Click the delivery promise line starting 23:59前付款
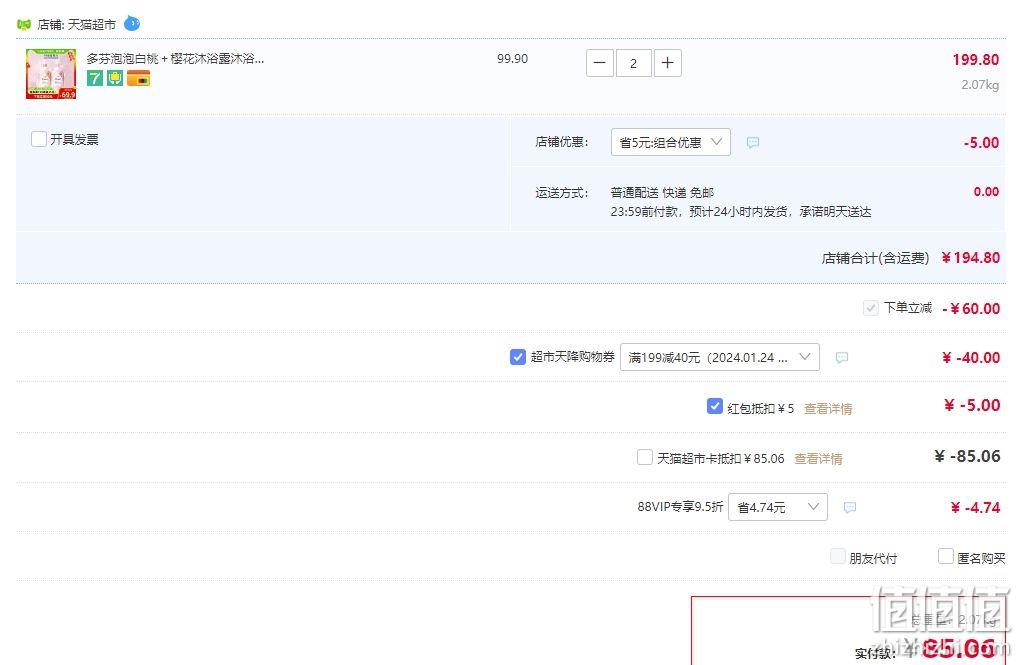Viewport: 1020px width, 665px height. point(741,212)
